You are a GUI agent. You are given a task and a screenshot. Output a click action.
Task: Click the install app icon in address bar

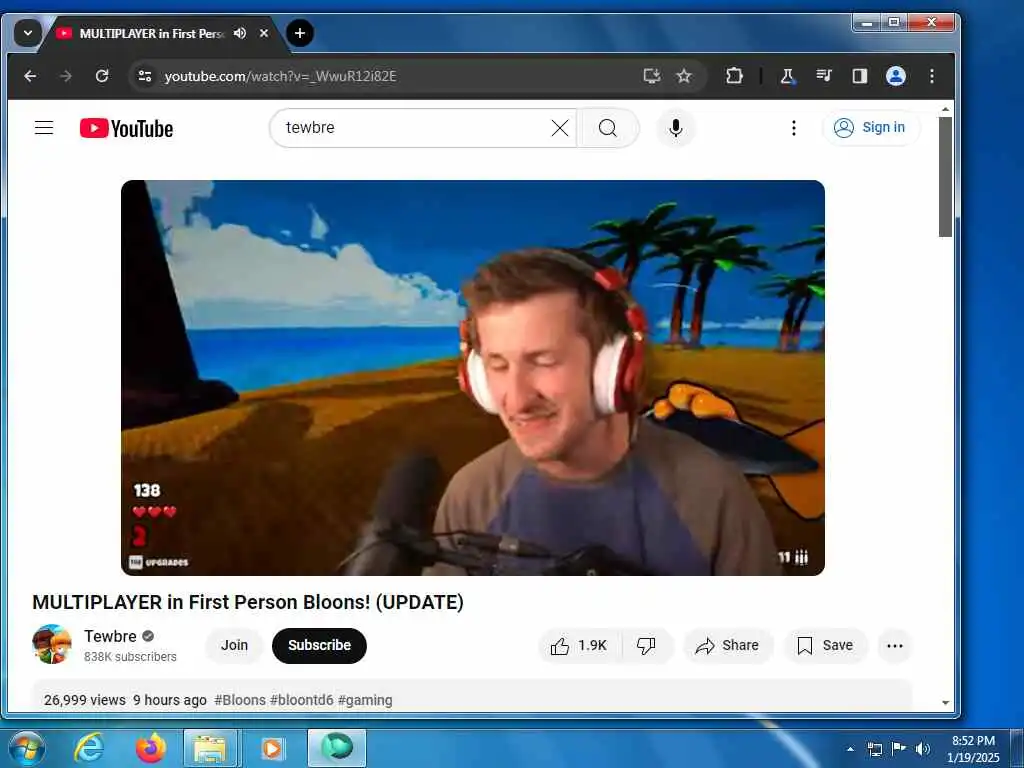(x=651, y=76)
